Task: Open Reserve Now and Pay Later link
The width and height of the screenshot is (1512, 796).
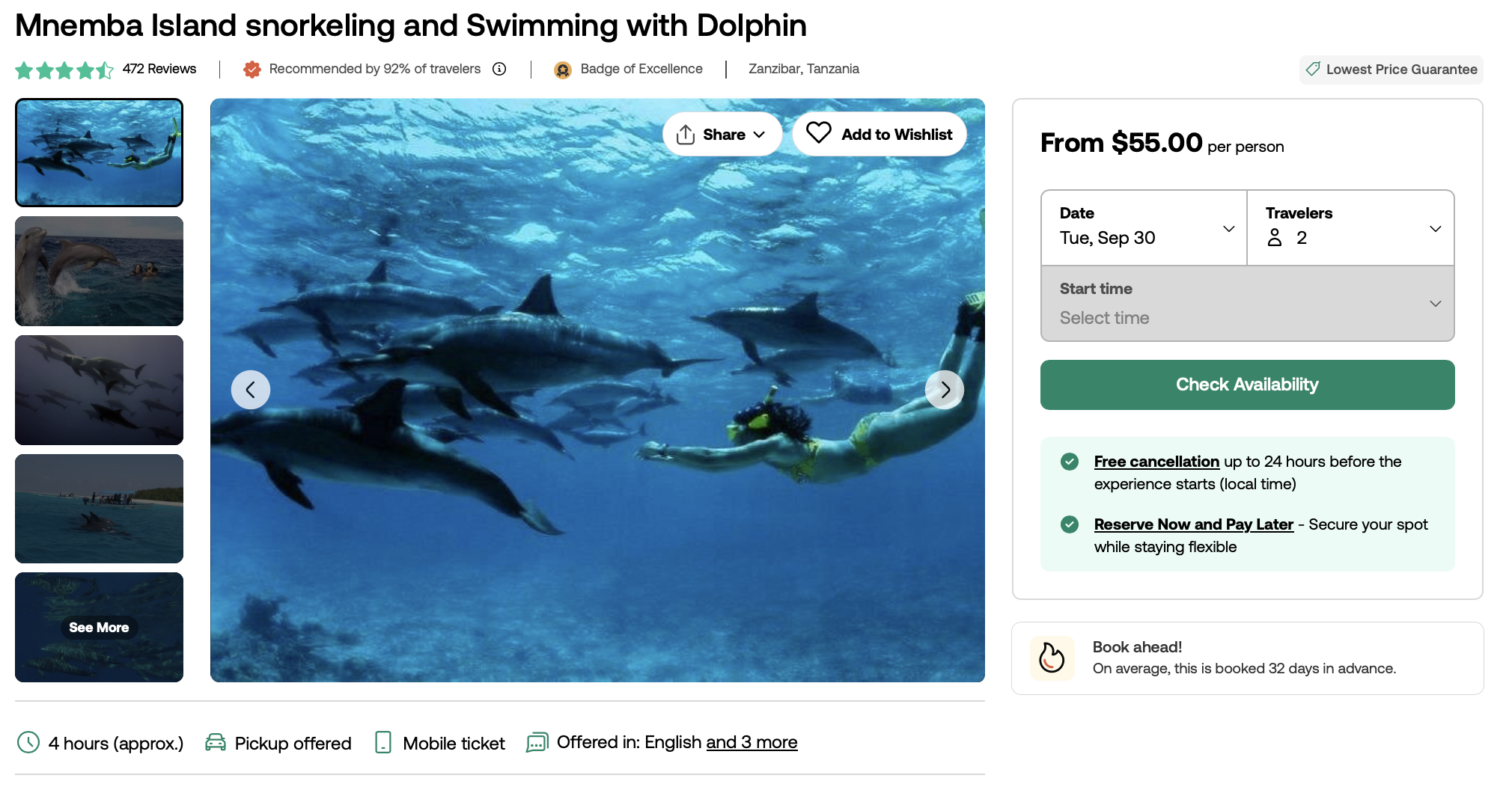Action: click(1194, 524)
